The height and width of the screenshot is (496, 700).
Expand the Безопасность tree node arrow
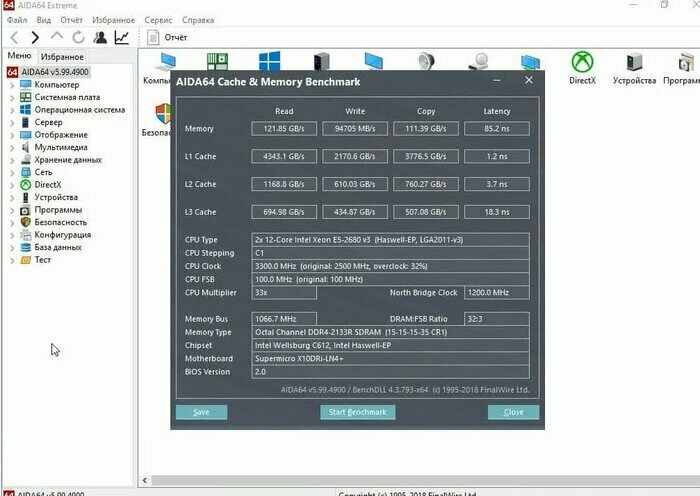(12, 222)
